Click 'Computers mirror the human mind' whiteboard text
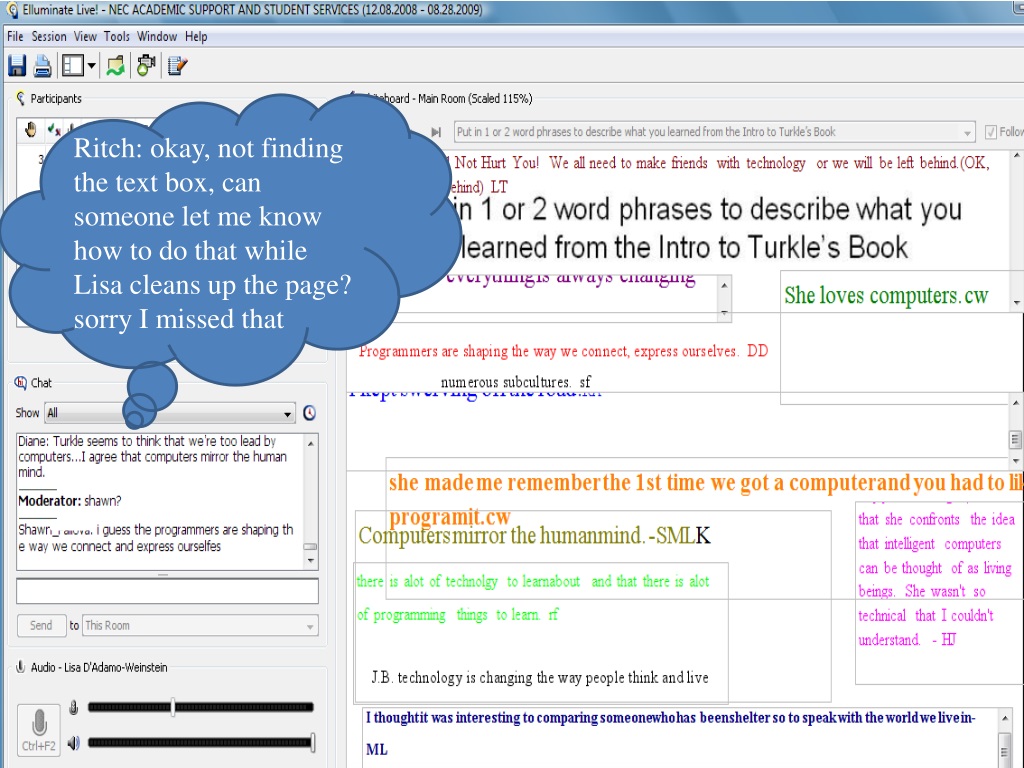Viewport: 1024px width, 768px height. pyautogui.click(x=534, y=536)
